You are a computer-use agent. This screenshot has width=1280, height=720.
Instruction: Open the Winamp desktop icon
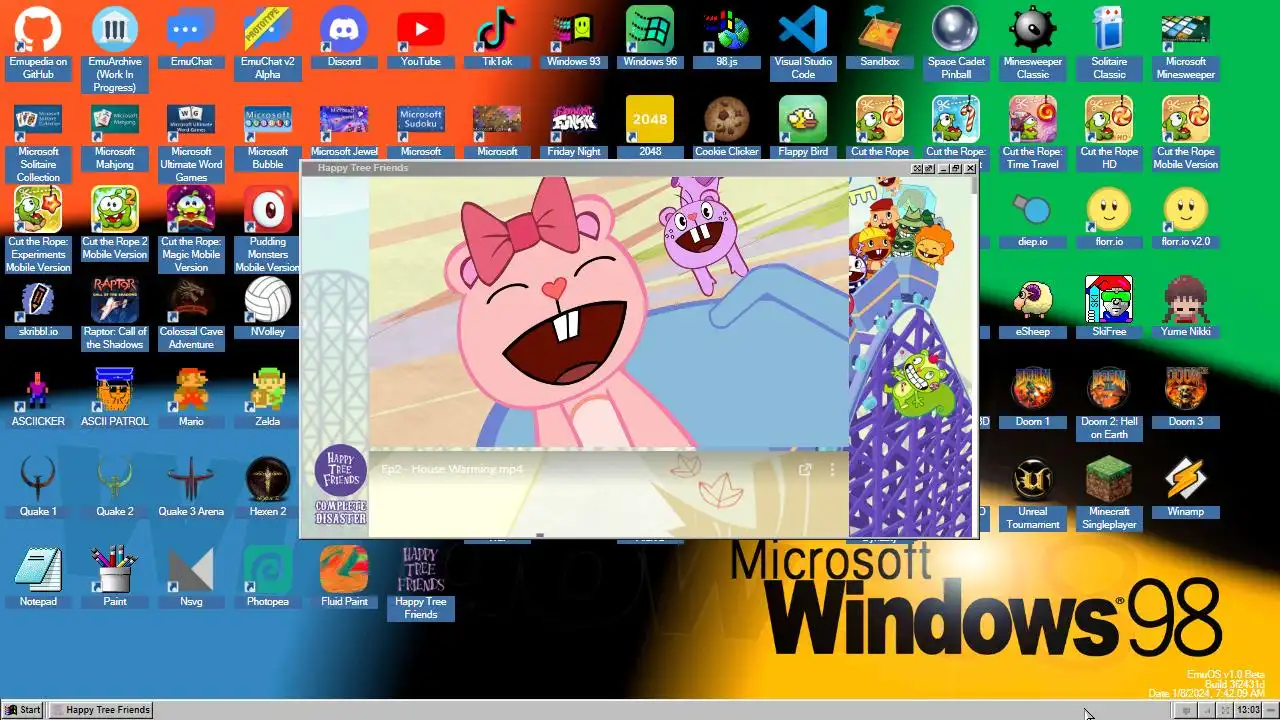click(1186, 487)
